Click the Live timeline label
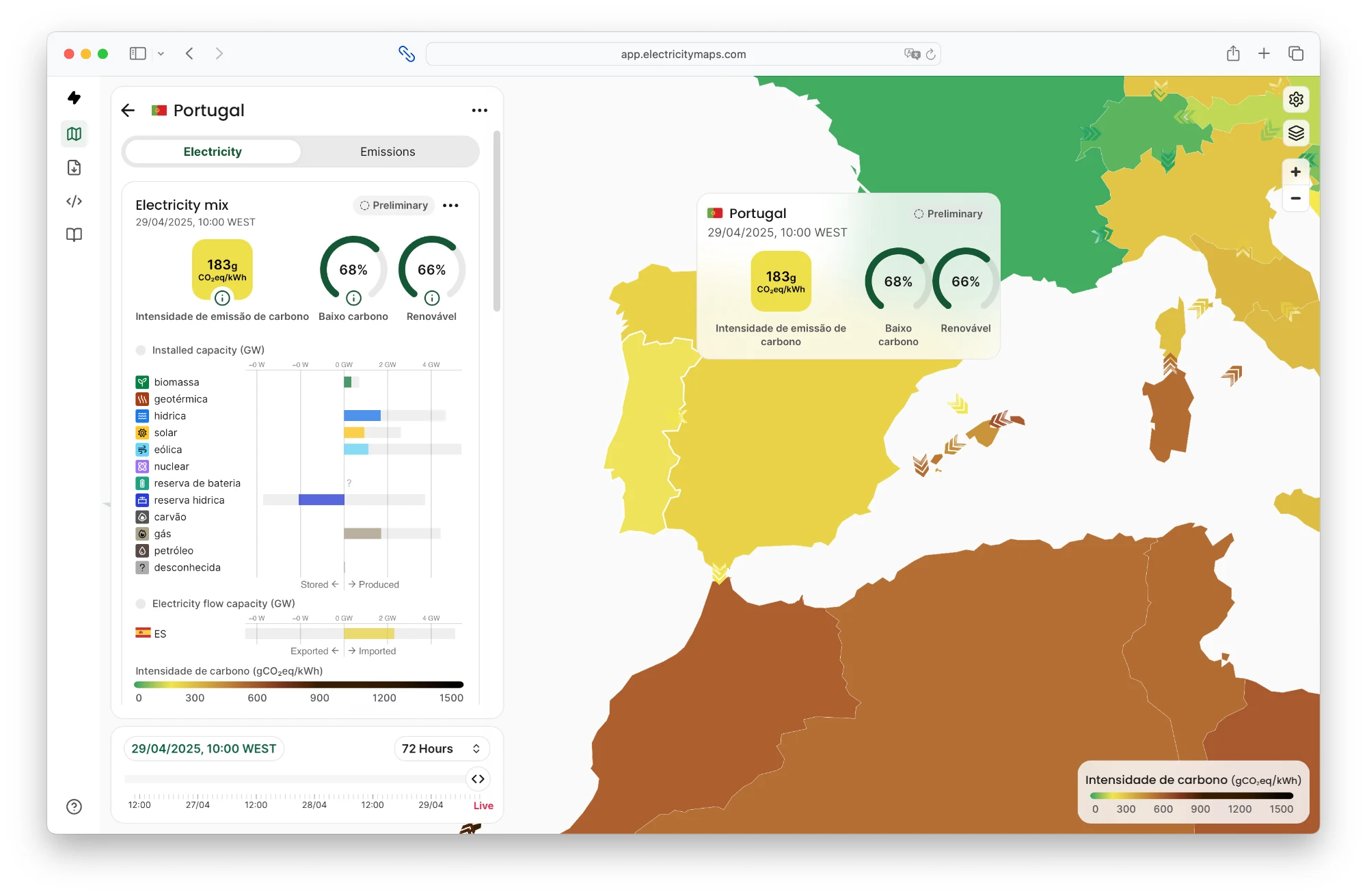This screenshot has height=896, width=1367. (x=483, y=806)
